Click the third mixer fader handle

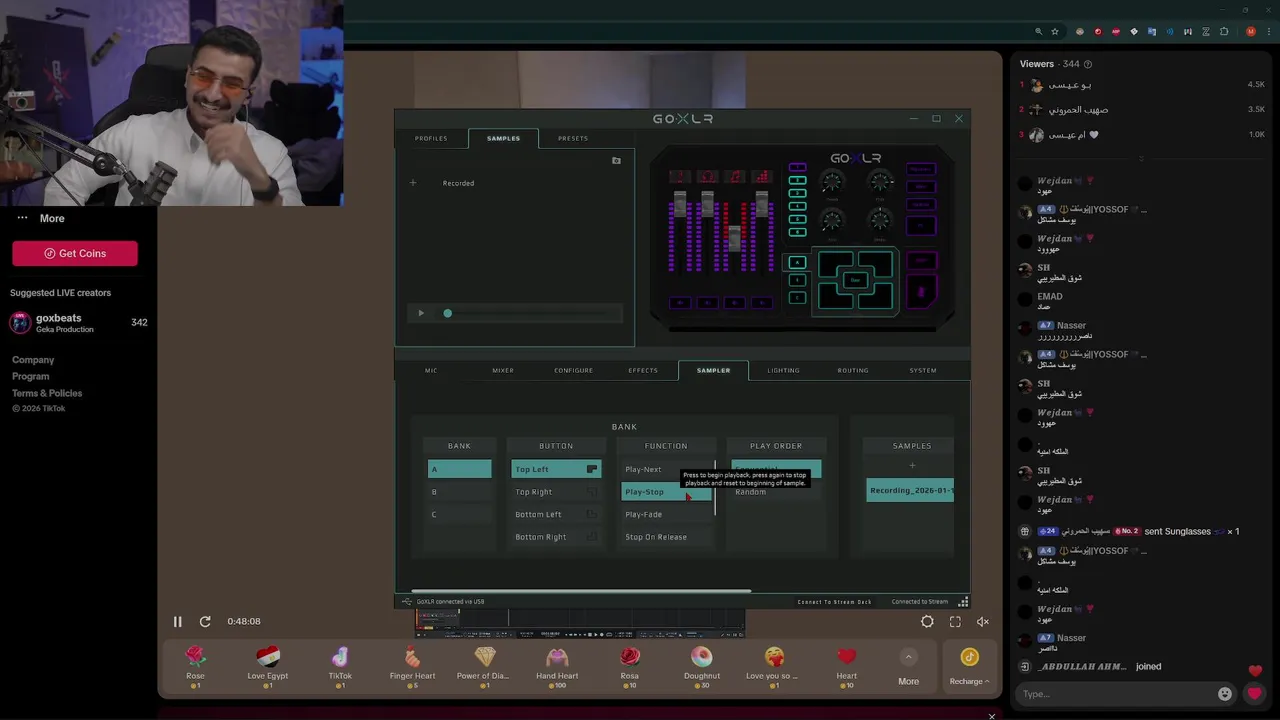click(x=735, y=238)
